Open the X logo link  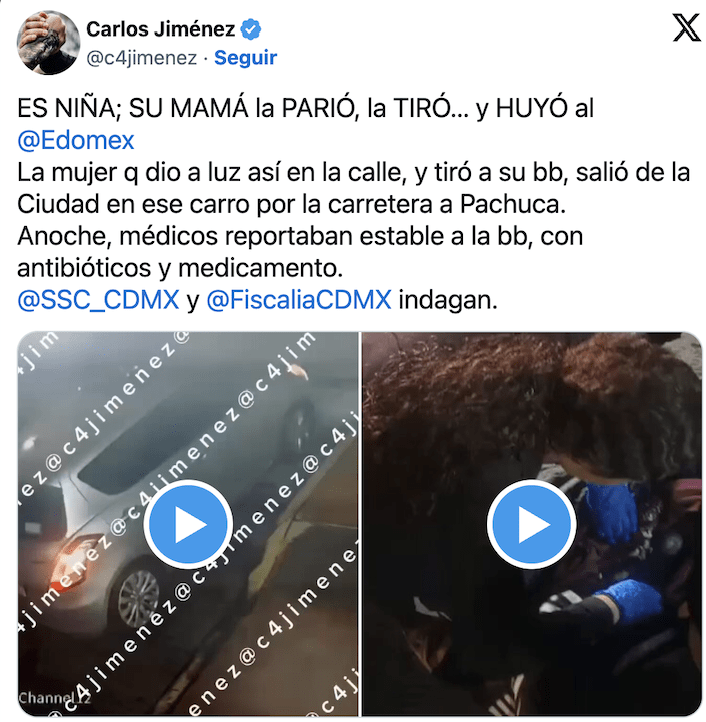pos(686,28)
